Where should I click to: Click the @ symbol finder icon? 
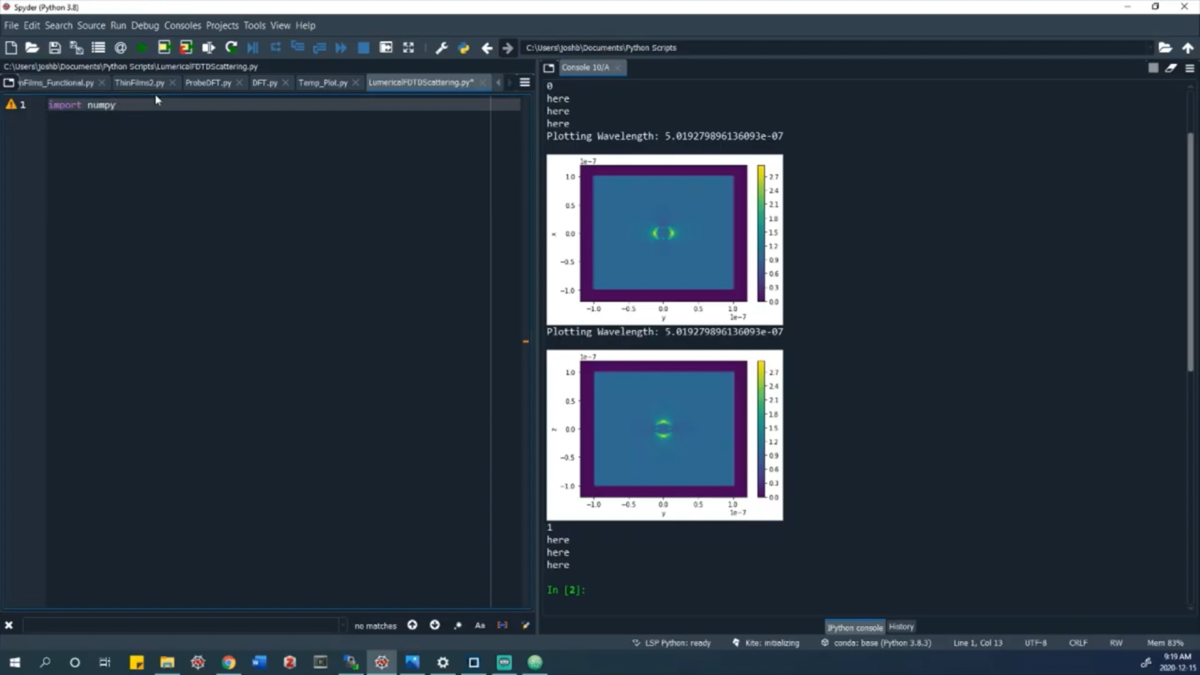pyautogui.click(x=120, y=47)
